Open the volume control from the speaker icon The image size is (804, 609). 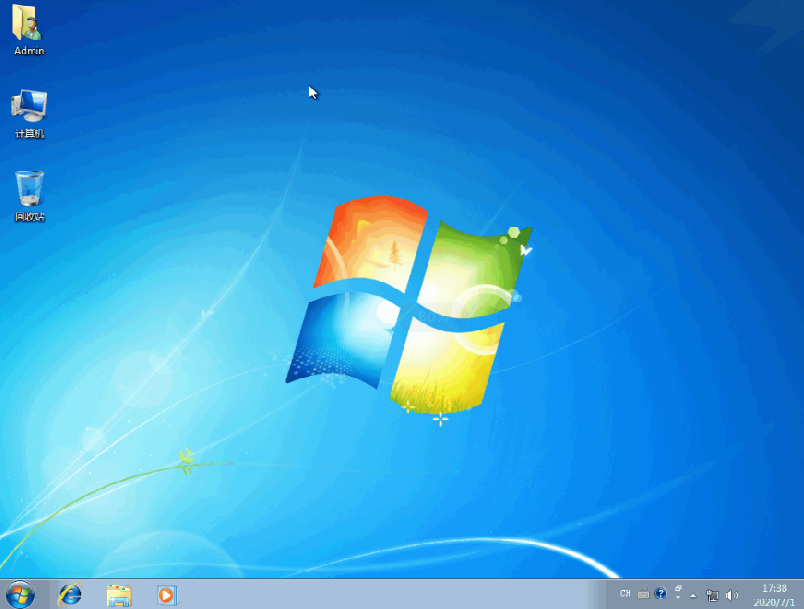(733, 595)
